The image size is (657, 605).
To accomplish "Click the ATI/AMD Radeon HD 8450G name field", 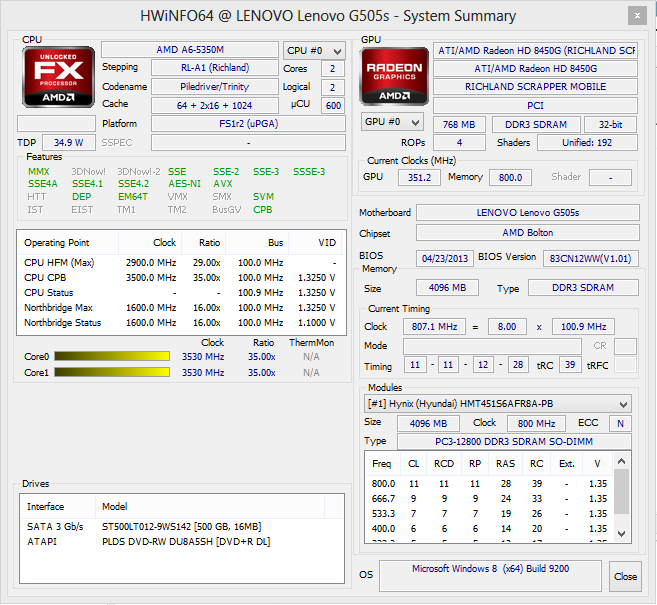I will click(535, 68).
